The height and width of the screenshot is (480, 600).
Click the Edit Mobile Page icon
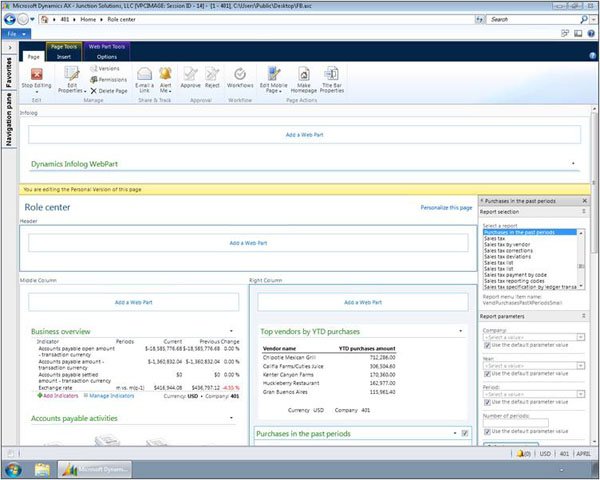coord(274,73)
